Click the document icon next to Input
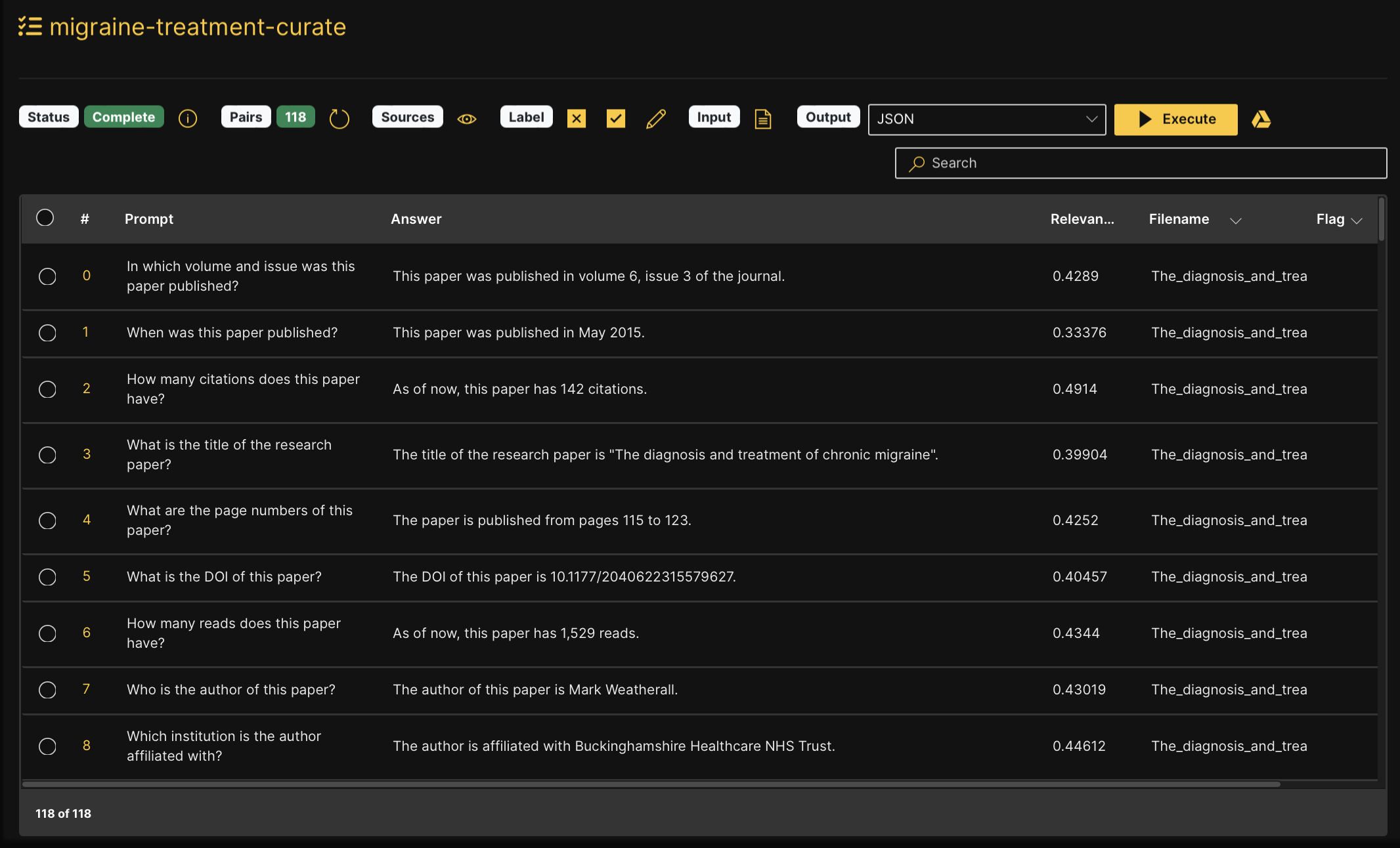Screen dimensions: 1400x848 763,119
